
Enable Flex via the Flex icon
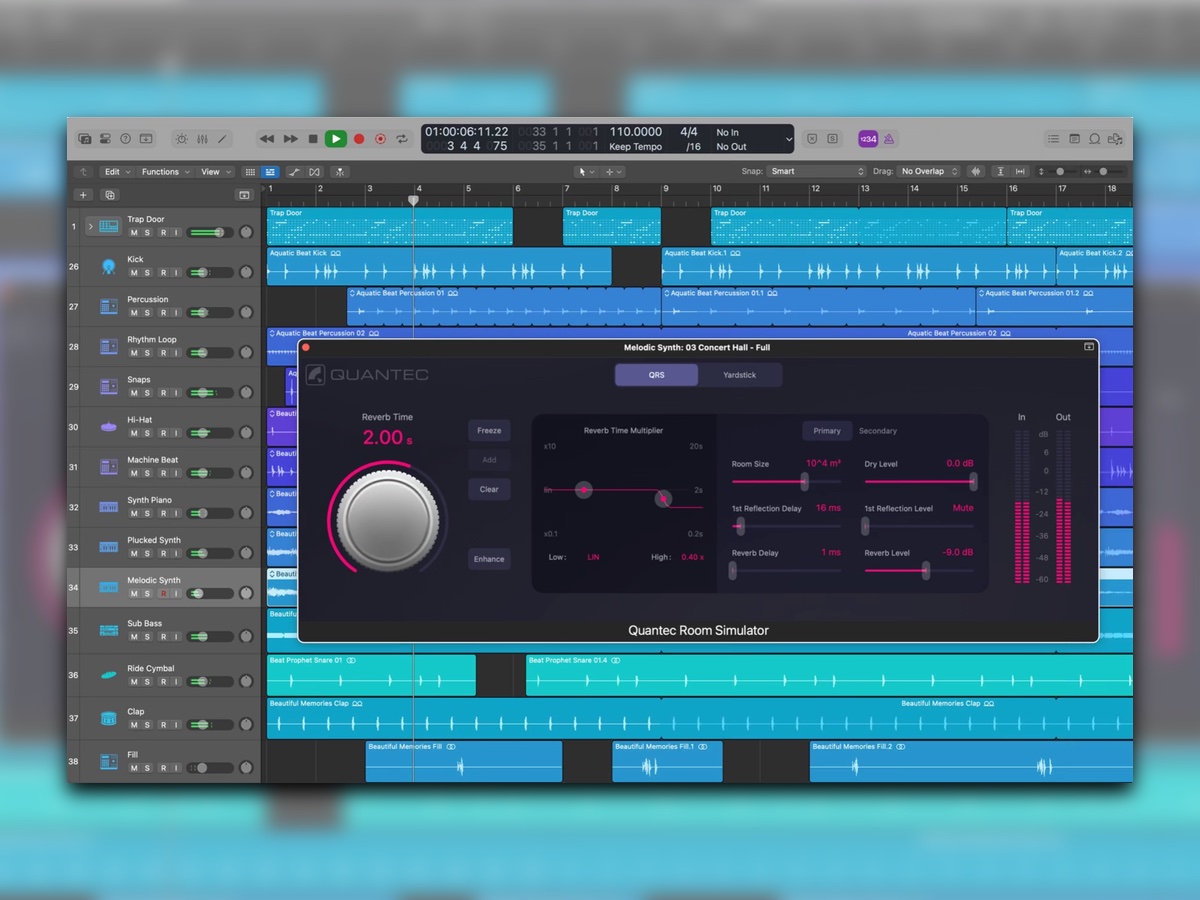314,171
